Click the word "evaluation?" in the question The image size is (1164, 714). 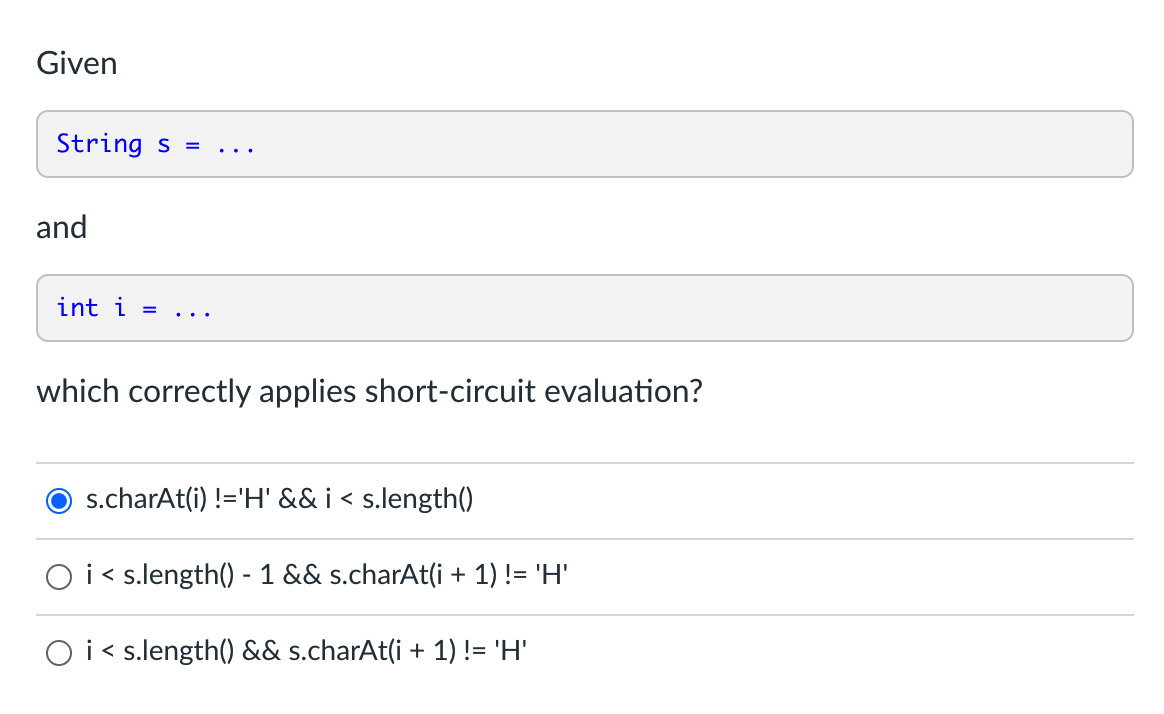pos(623,391)
